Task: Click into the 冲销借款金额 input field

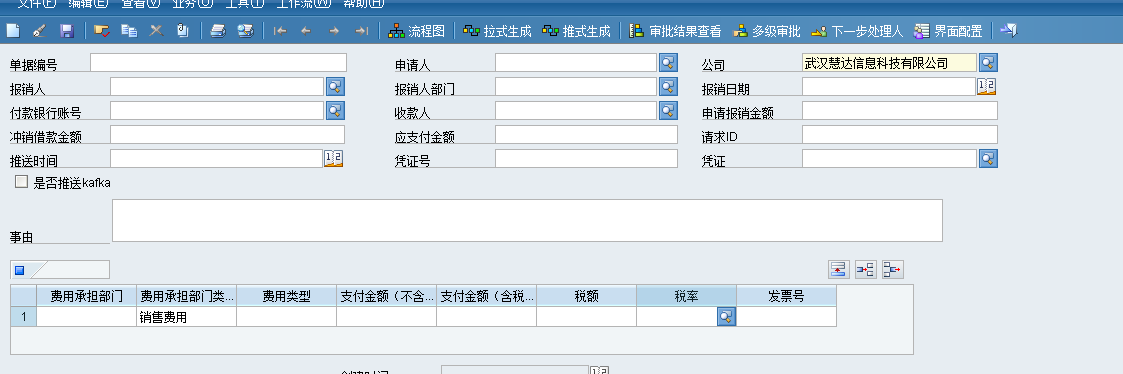Action: click(x=227, y=135)
